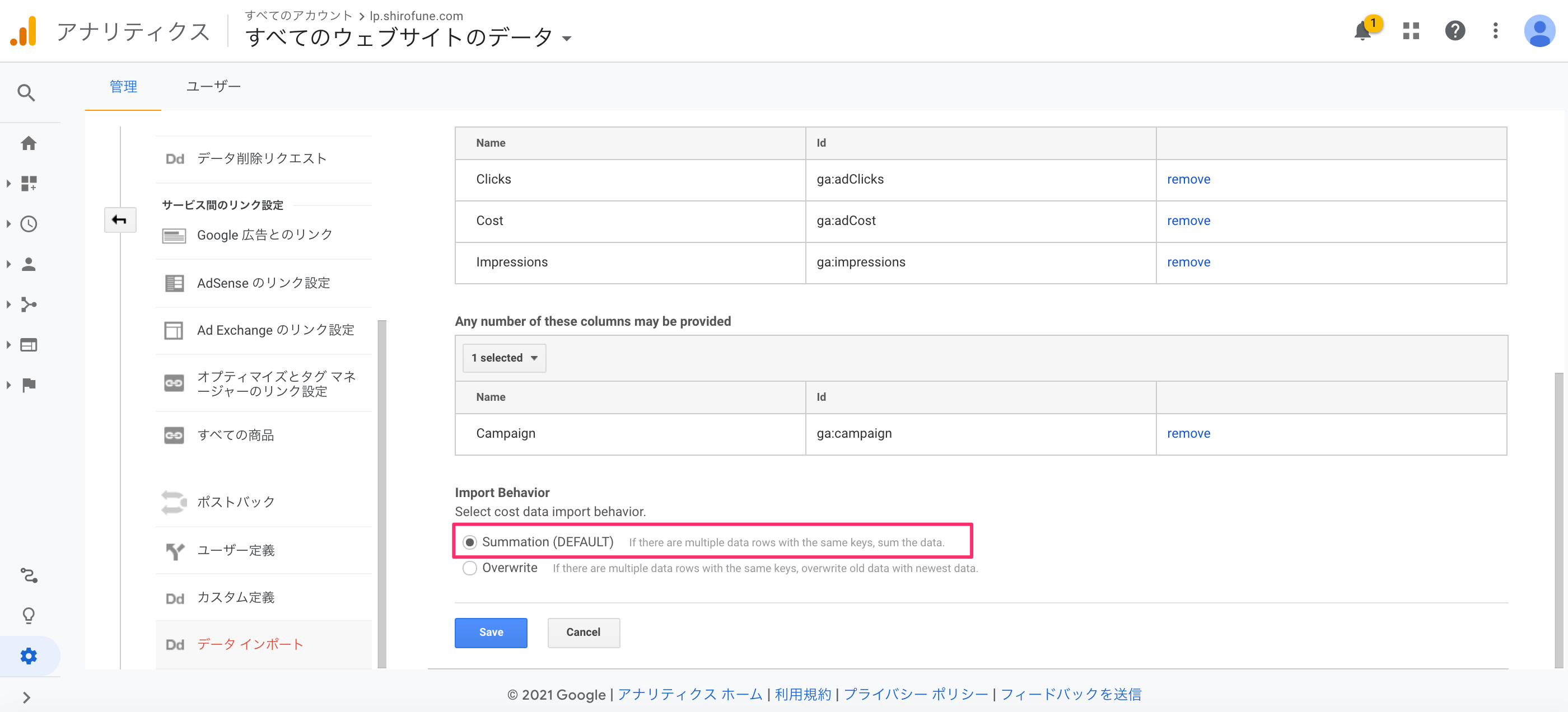Select the Summation (DEFAULT) radio button

coord(469,542)
